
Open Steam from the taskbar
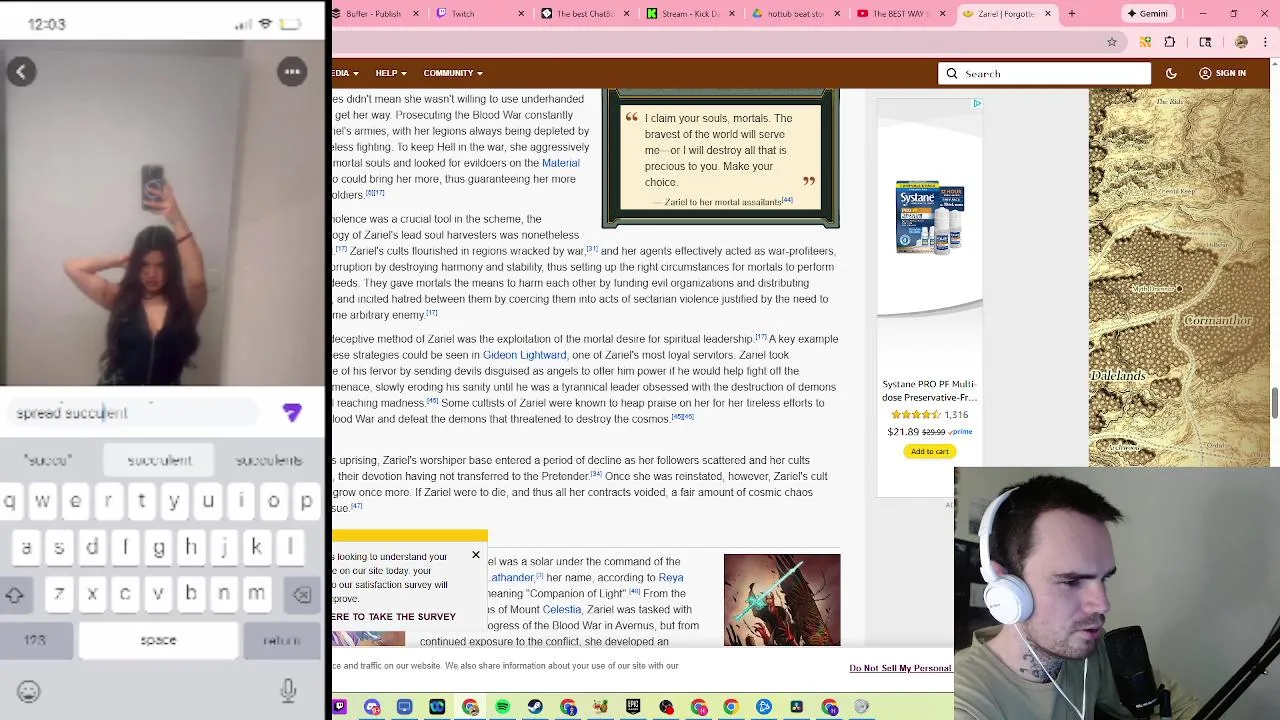(535, 707)
